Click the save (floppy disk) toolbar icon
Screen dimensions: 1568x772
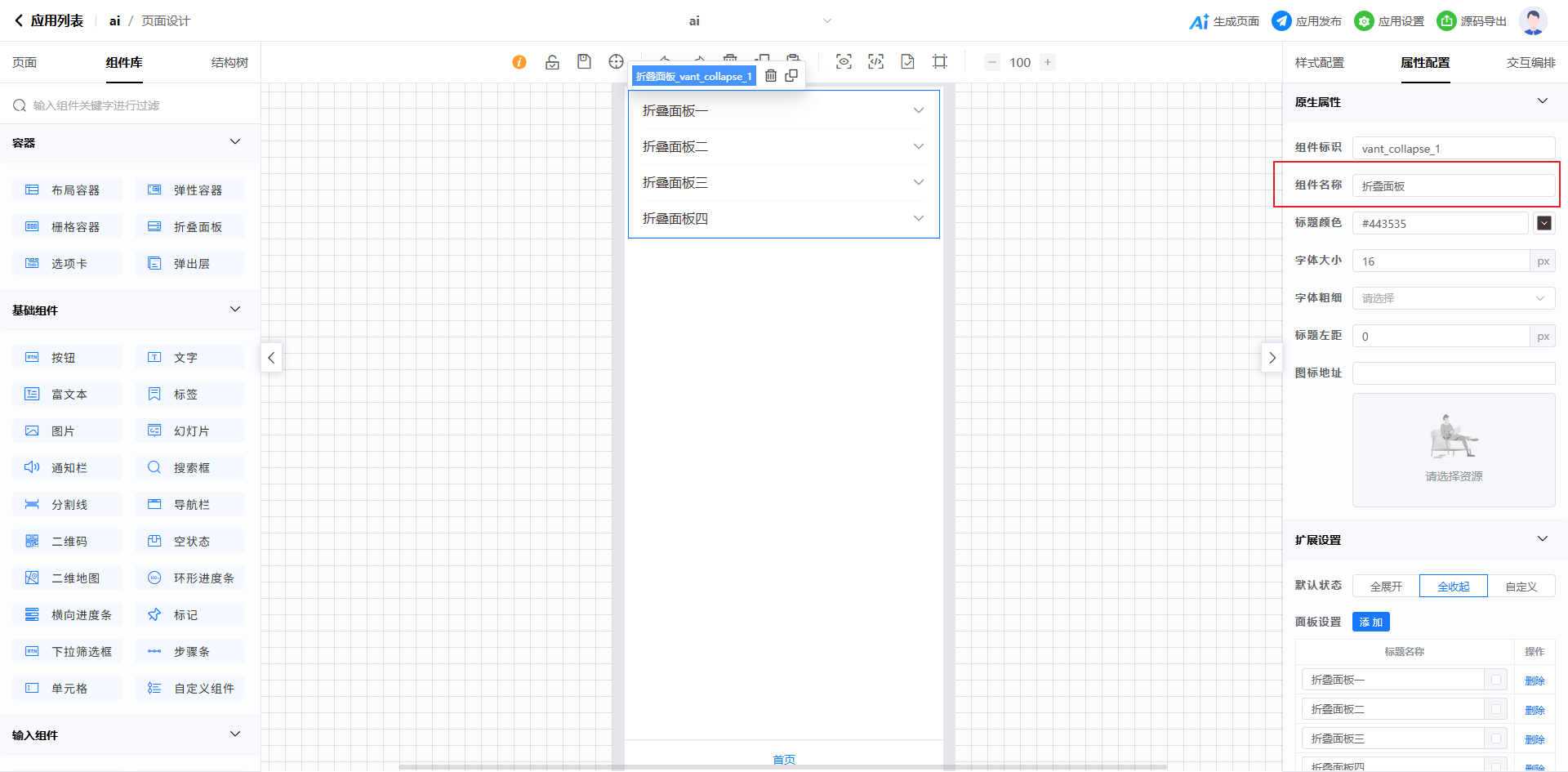(584, 62)
